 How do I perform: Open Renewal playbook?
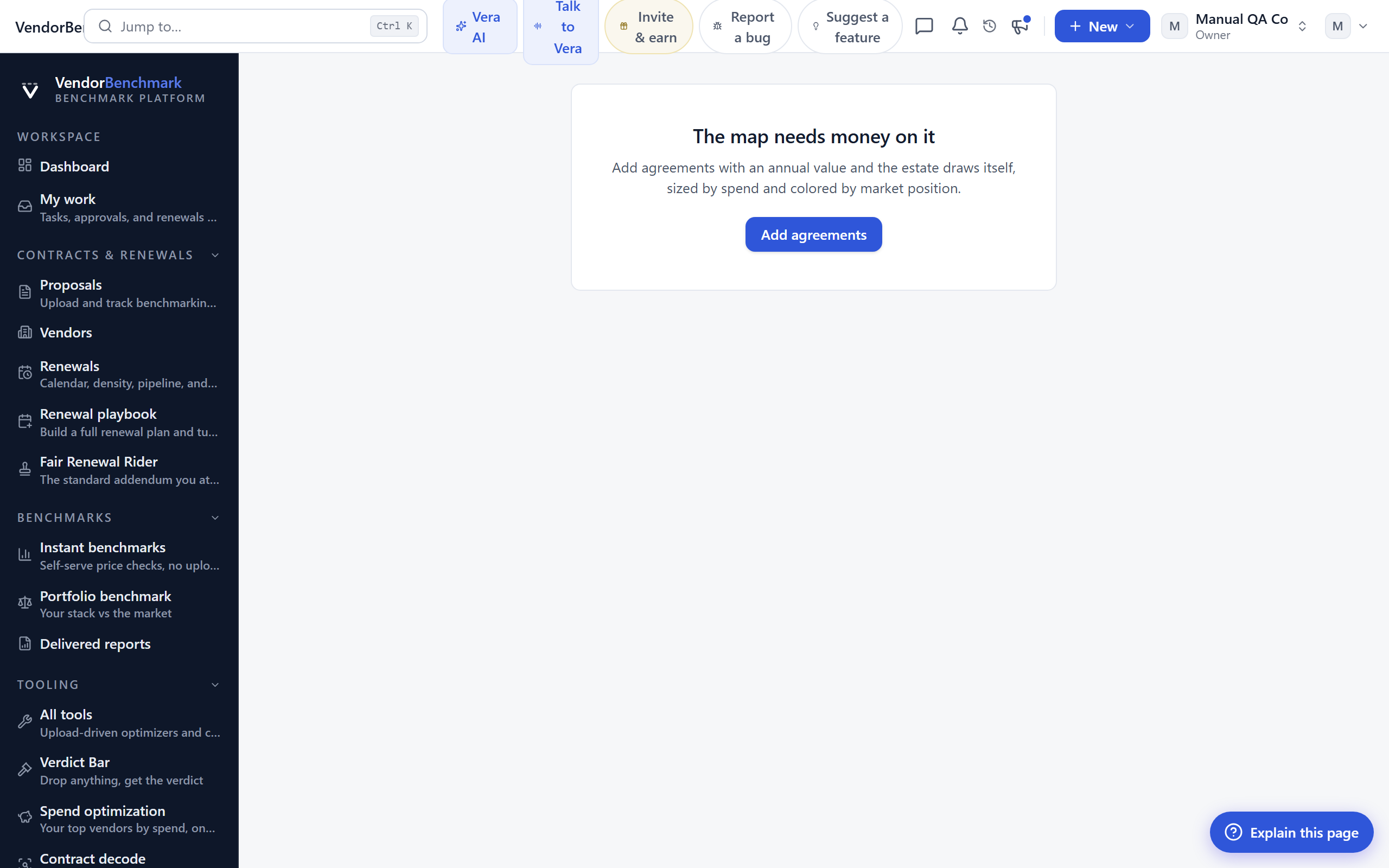pos(119,423)
